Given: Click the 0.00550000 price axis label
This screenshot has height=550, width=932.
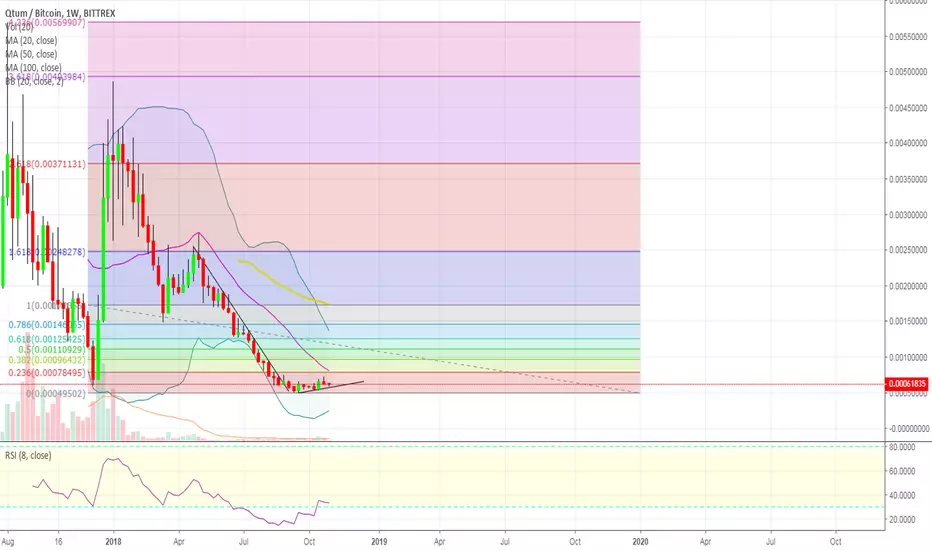Looking at the screenshot, I should [908, 37].
